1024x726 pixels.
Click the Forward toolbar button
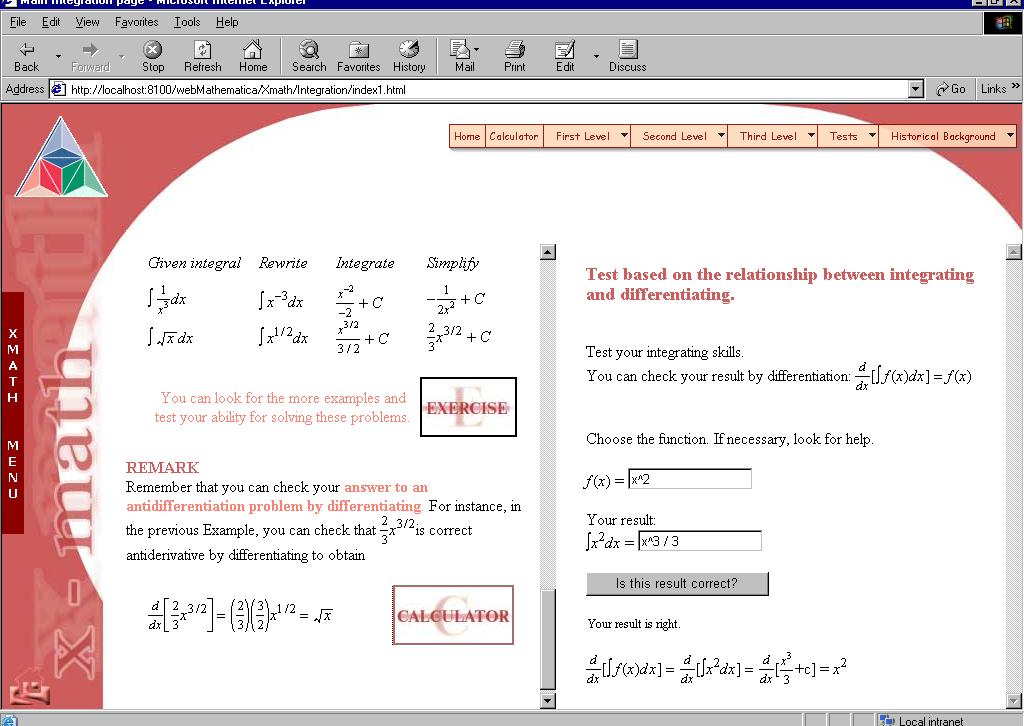(90, 56)
